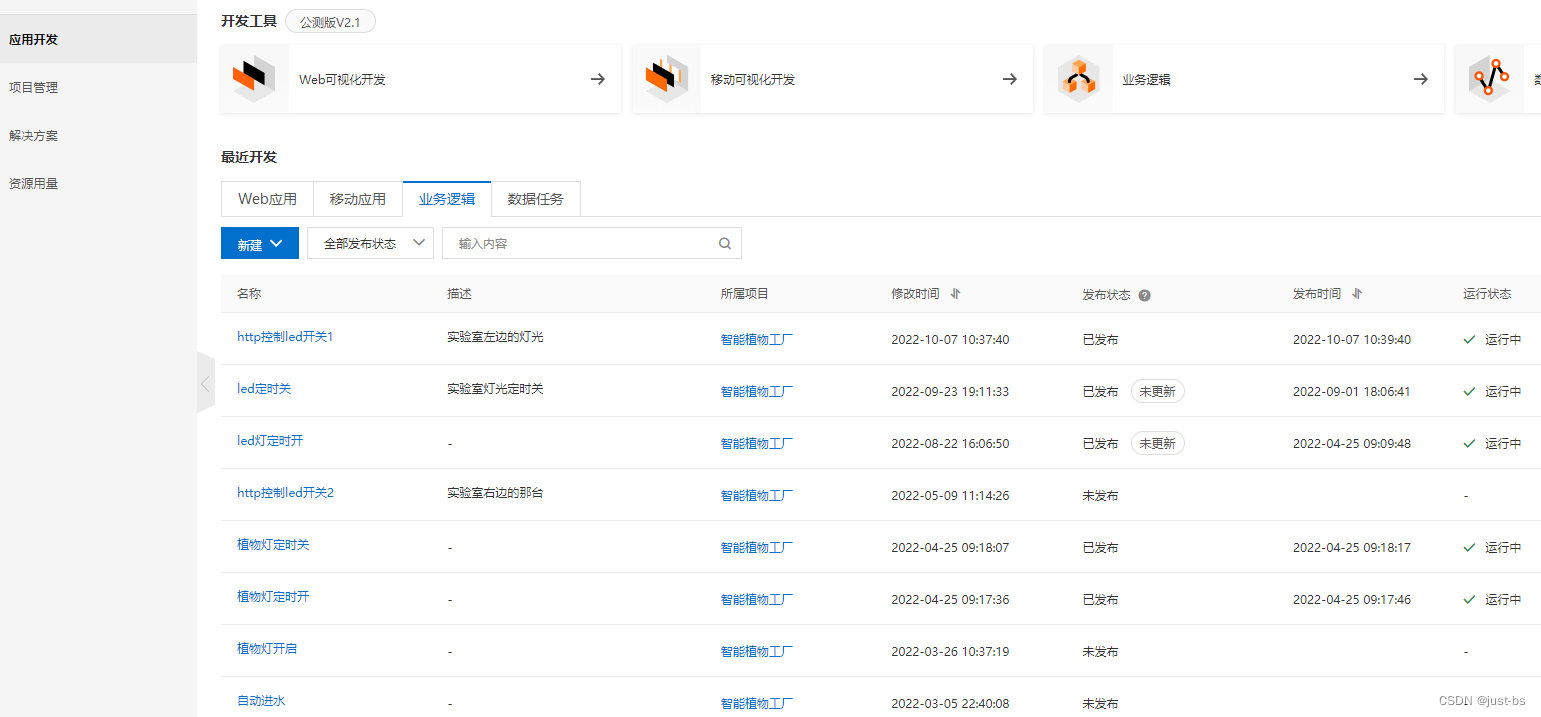Screen dimensions: 1541x717
Task: Open the led定时关 business logic link
Action: point(264,388)
